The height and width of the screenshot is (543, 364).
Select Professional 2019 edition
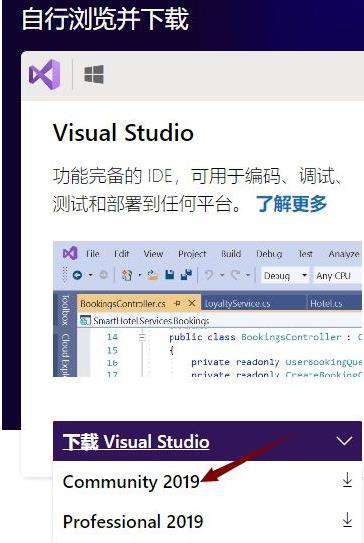pyautogui.click(x=133, y=521)
